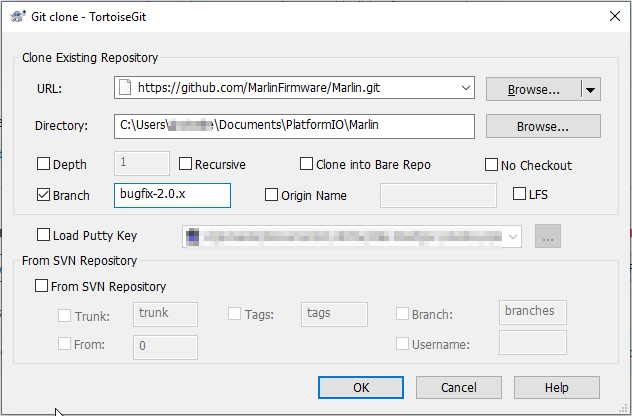This screenshot has height=416, width=632.
Task: Enable the No Checkout checkbox
Action: 492,165
